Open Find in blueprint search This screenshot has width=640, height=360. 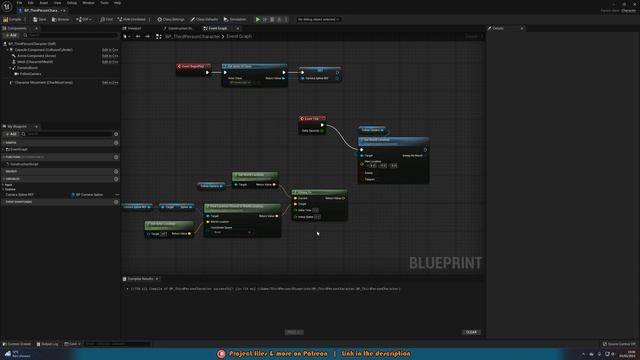(106, 19)
